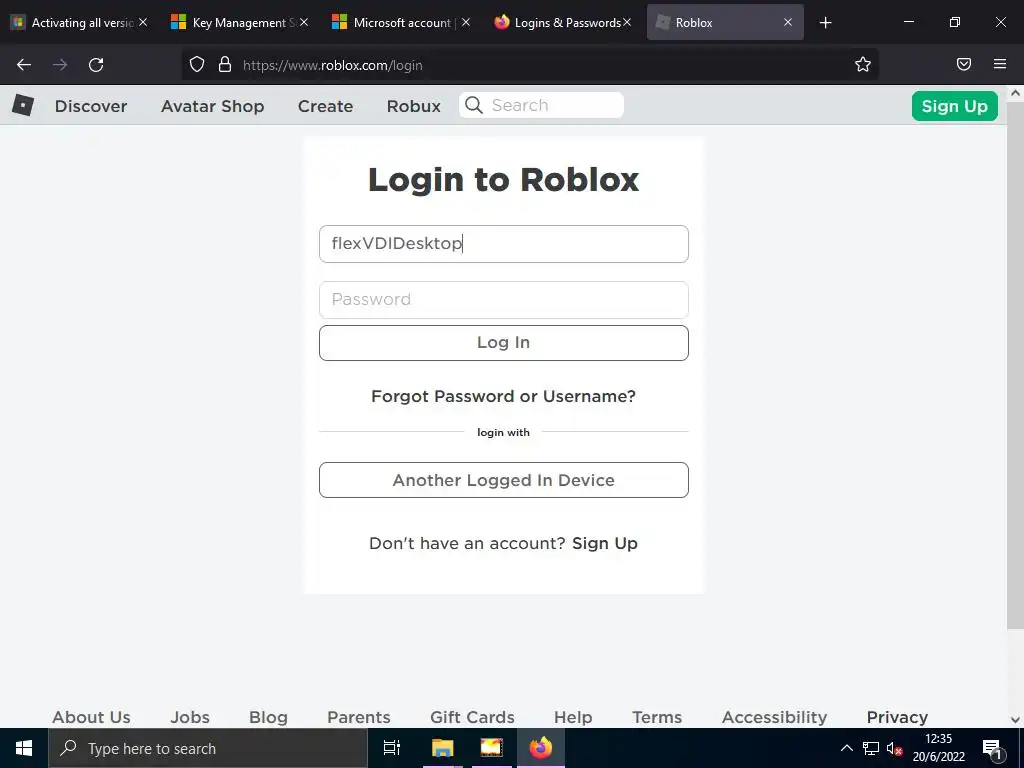This screenshot has height=768, width=1024.
Task: Click the site security padlock icon
Action: click(x=225, y=64)
